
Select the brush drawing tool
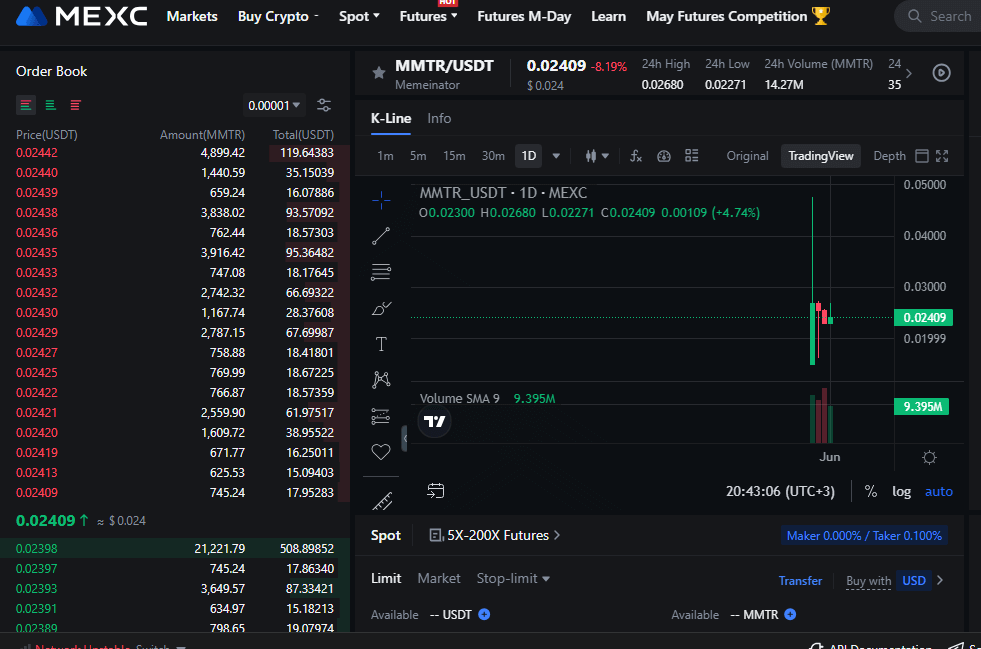pos(381,308)
